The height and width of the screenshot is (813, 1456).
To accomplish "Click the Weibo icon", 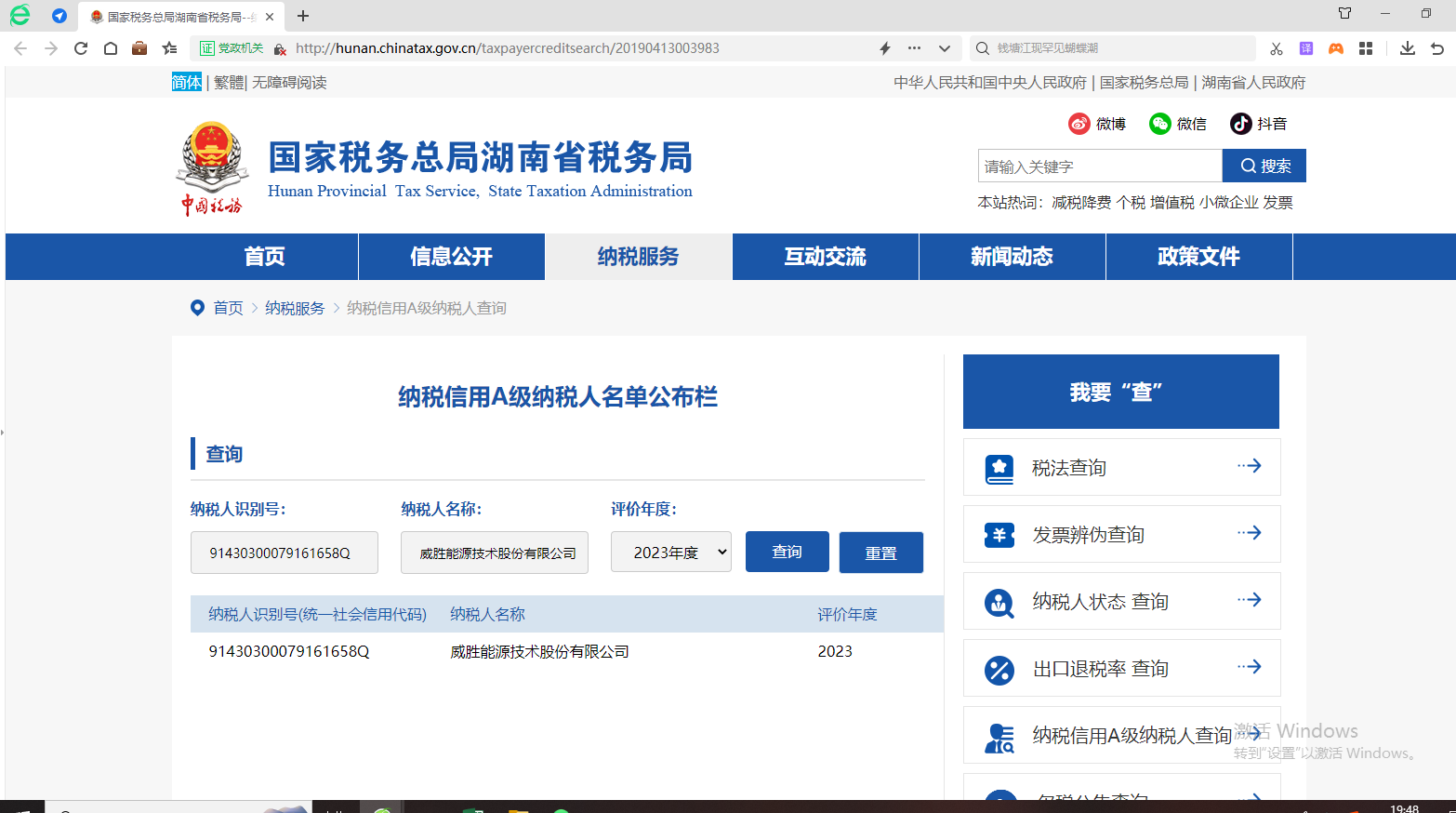I will click(1079, 124).
